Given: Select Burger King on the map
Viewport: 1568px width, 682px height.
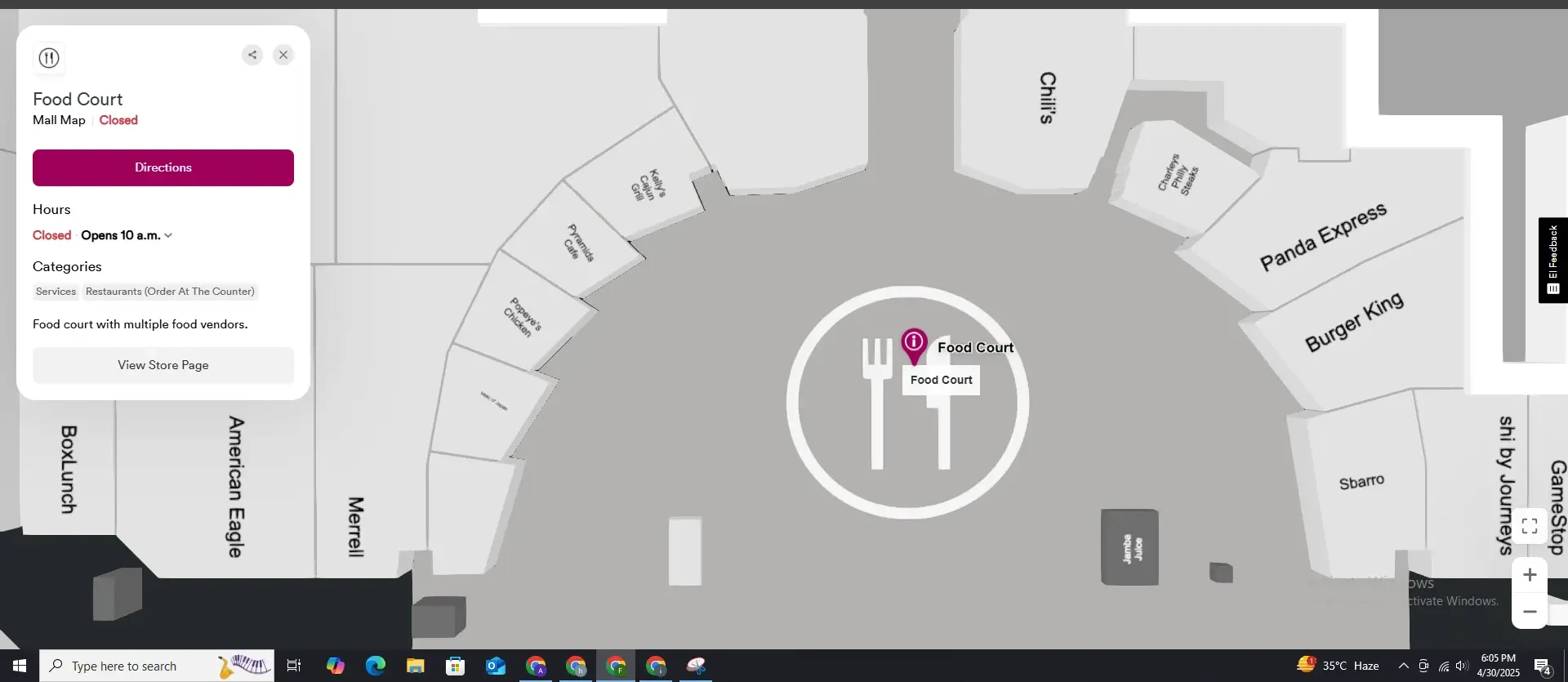Looking at the screenshot, I should (x=1354, y=321).
